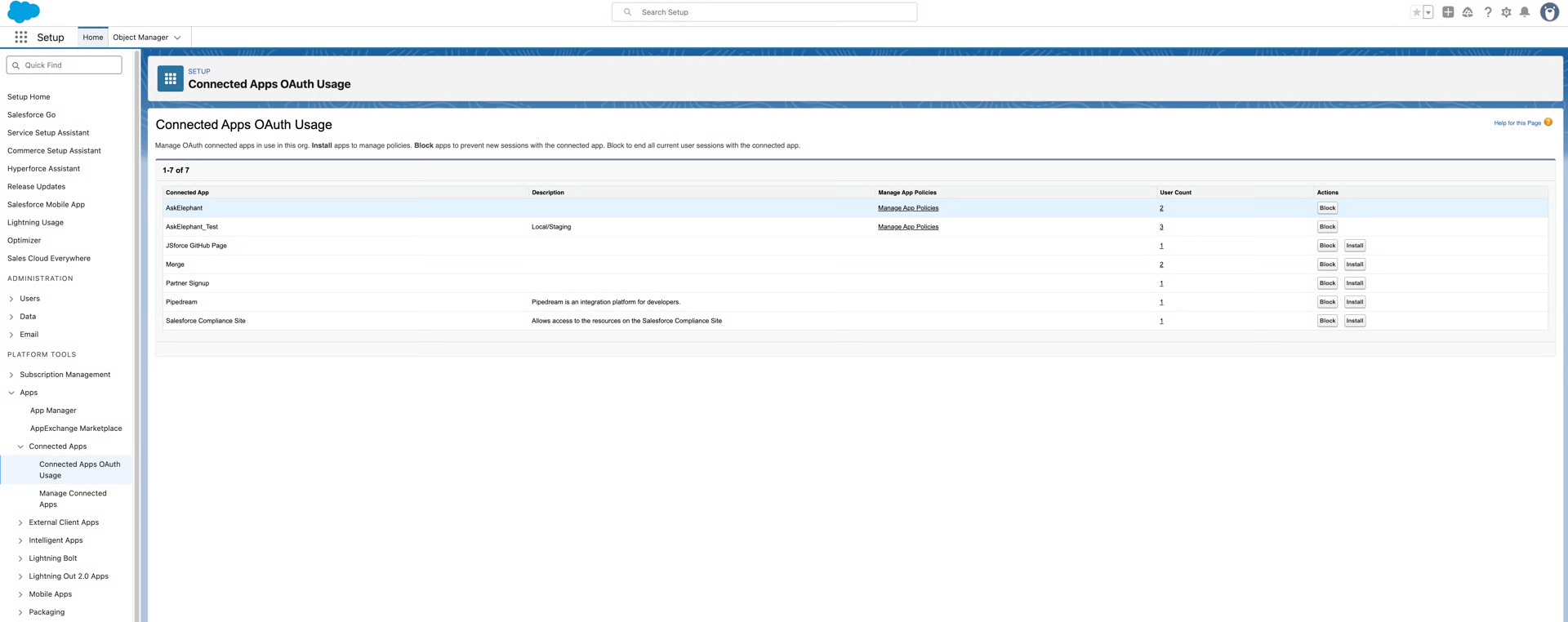Expand Lightning Out 2.0 Apps
Viewport: 1568px width, 622px height.
click(x=20, y=576)
